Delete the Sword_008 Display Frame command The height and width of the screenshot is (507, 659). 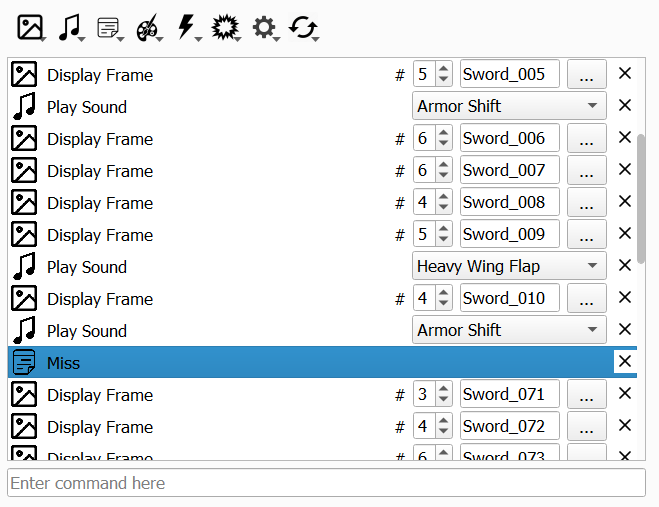(x=625, y=203)
